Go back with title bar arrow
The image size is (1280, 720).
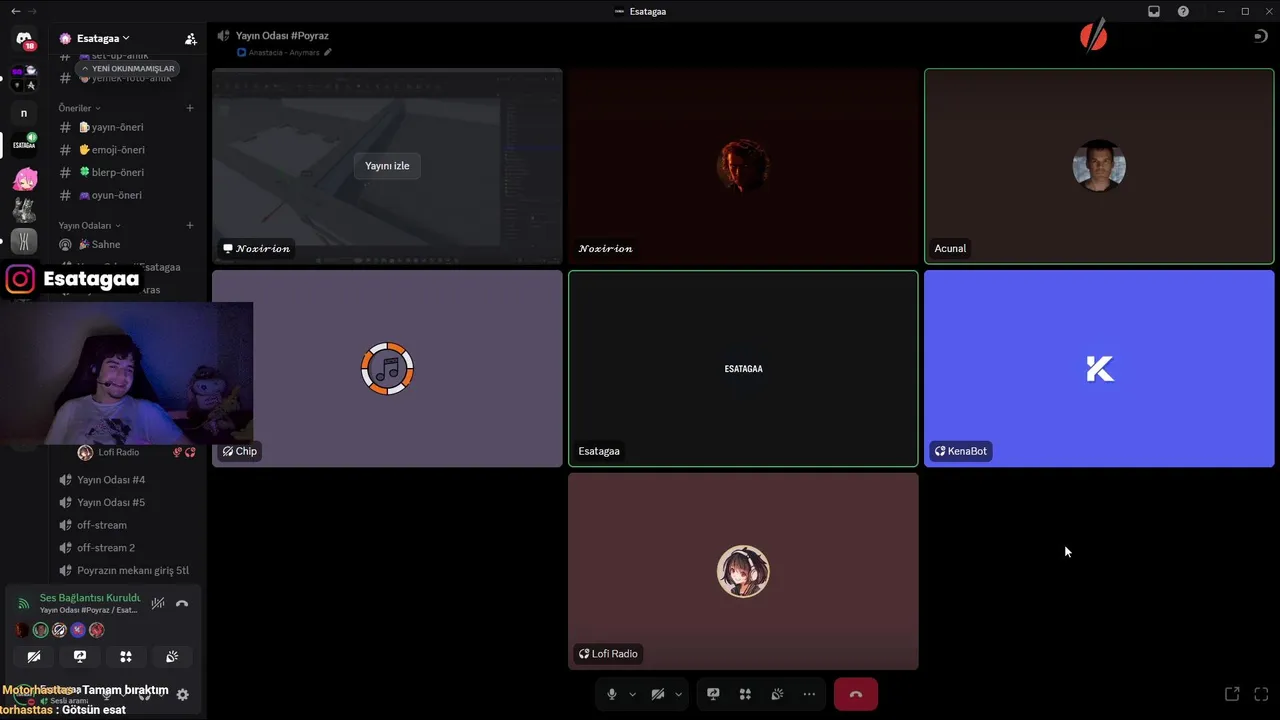coord(15,11)
